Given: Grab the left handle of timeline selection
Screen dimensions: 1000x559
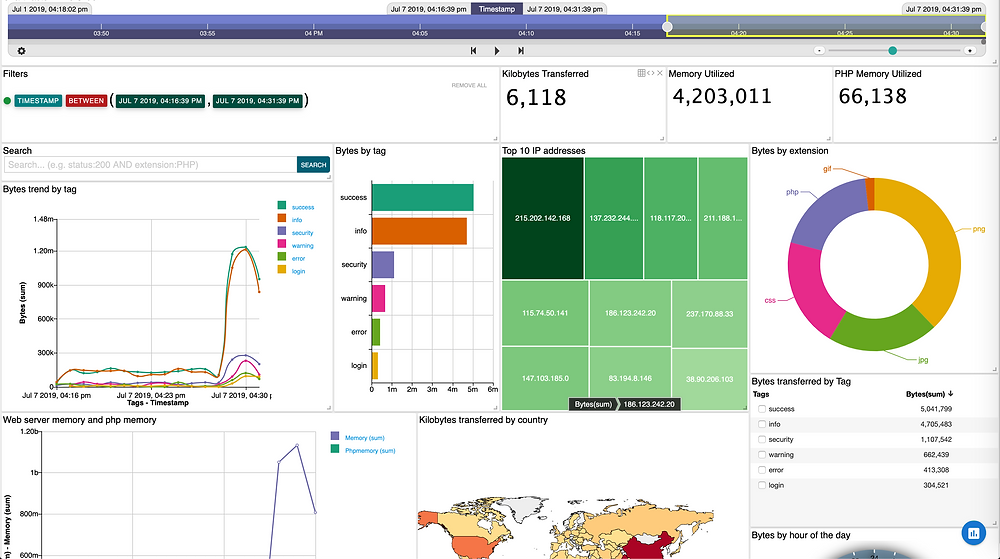Looking at the screenshot, I should pos(667,27).
